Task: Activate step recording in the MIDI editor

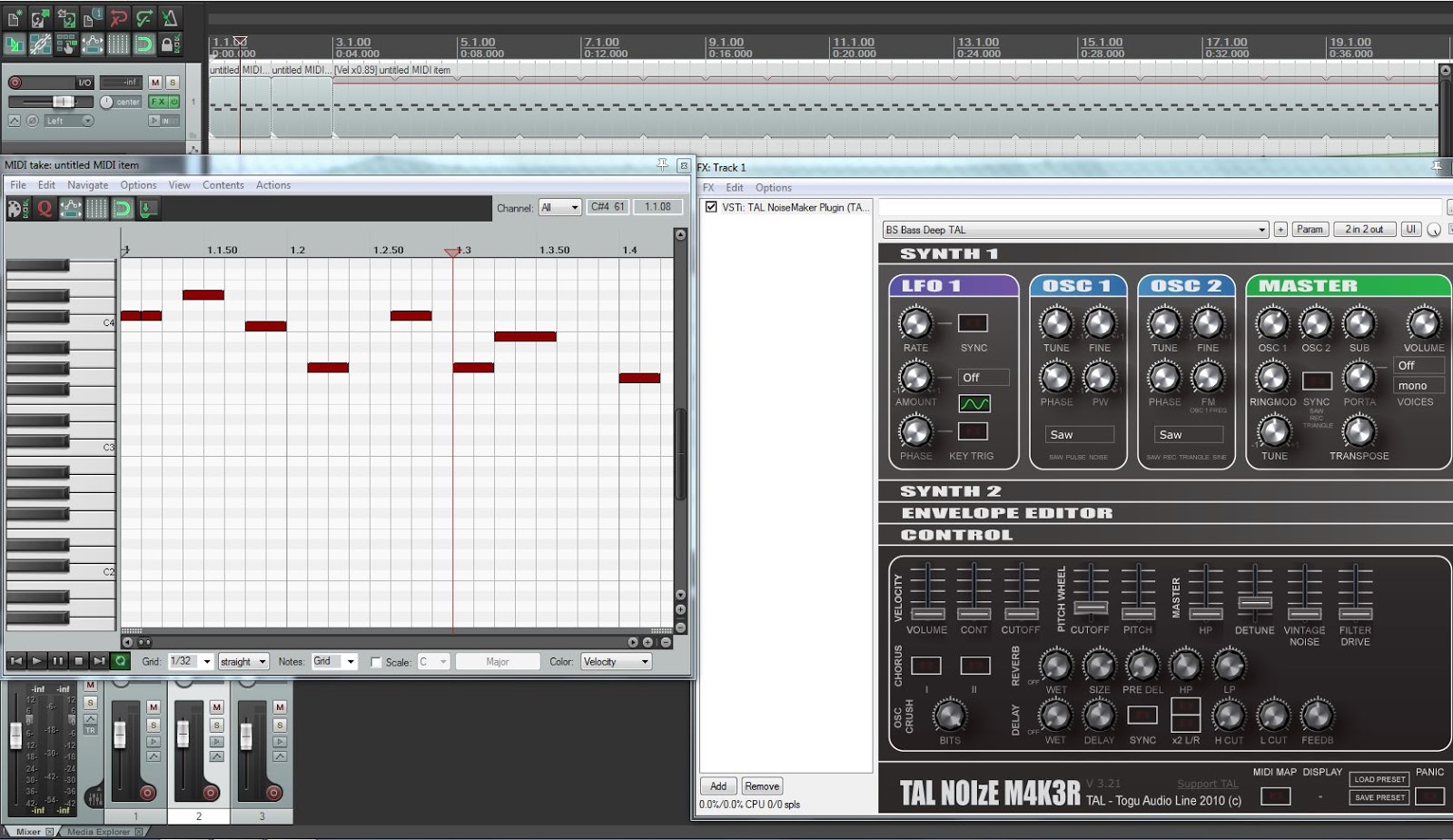Action: pos(146,209)
